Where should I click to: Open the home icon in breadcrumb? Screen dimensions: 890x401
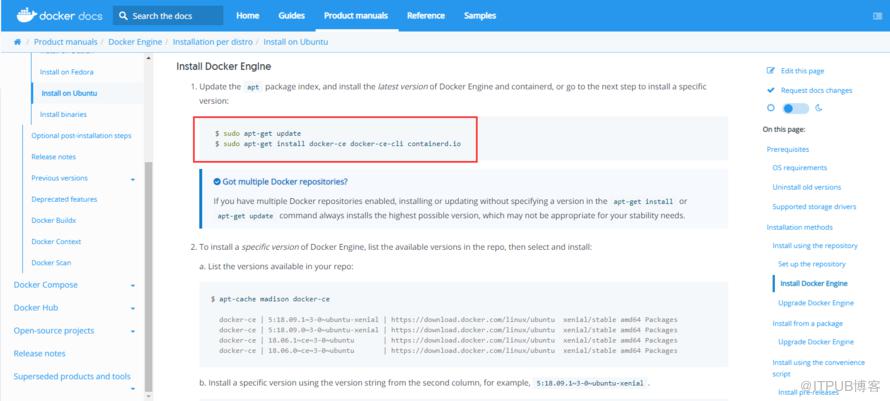pos(18,42)
